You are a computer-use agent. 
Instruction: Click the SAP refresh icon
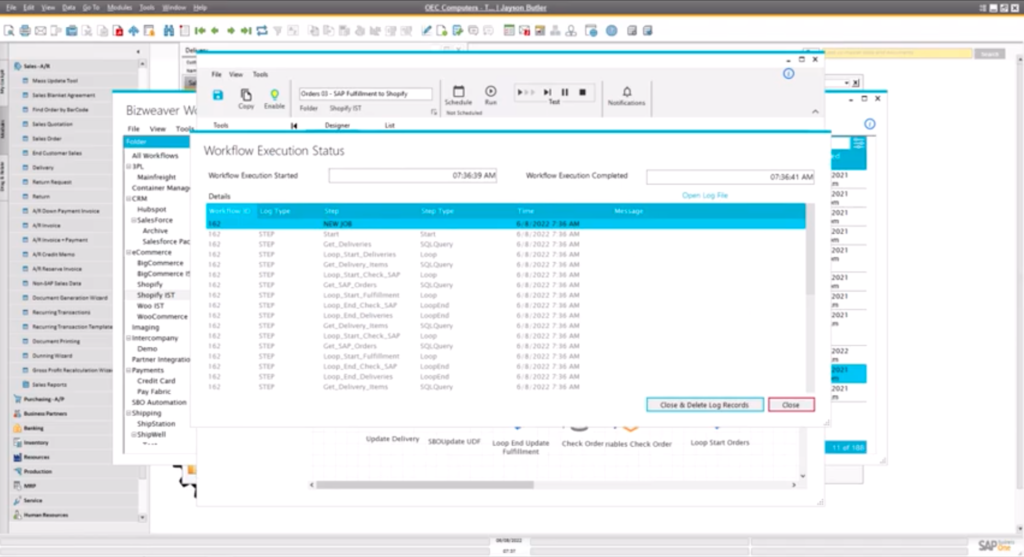[262, 31]
